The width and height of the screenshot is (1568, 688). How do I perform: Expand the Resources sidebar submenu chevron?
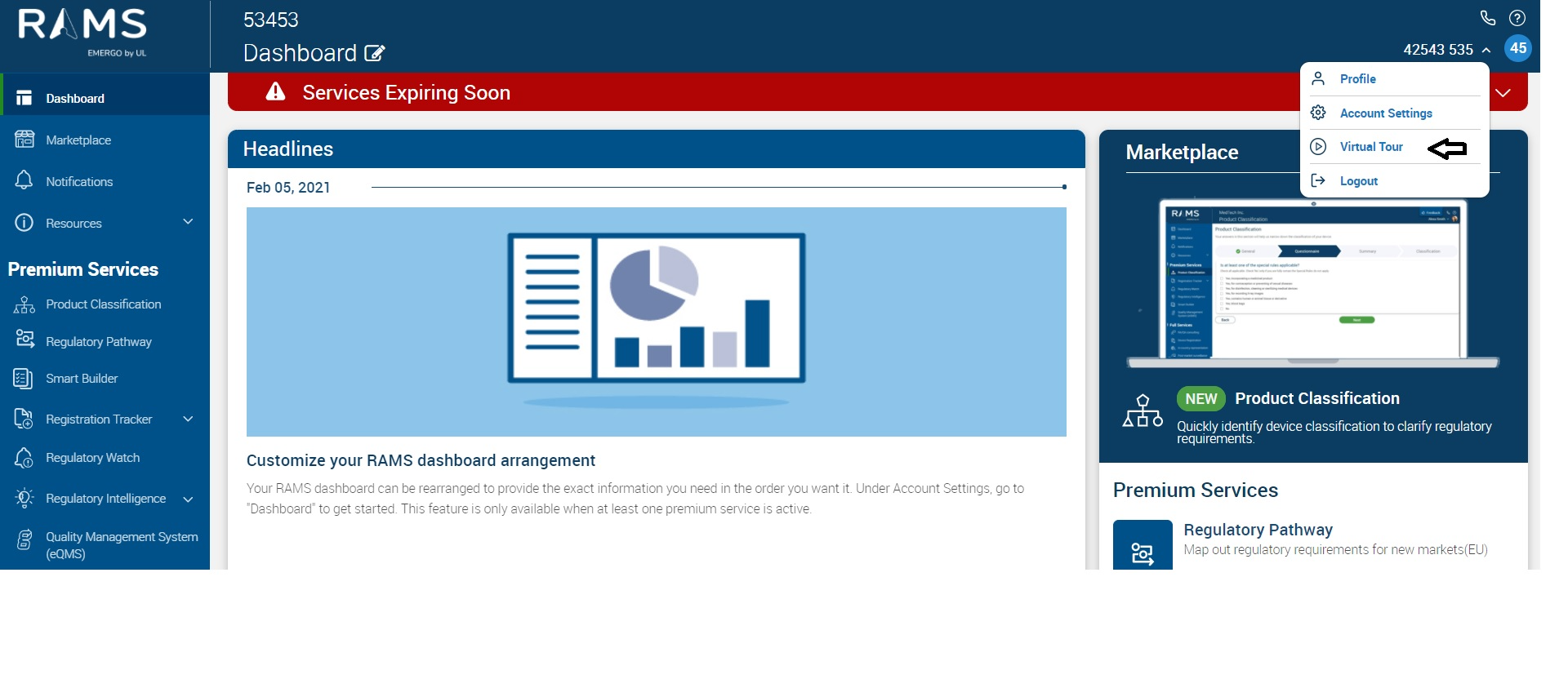[x=188, y=221]
